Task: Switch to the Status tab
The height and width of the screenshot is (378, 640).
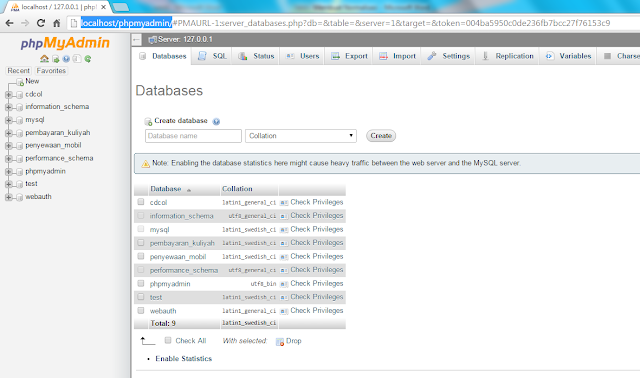Action: [x=256, y=56]
